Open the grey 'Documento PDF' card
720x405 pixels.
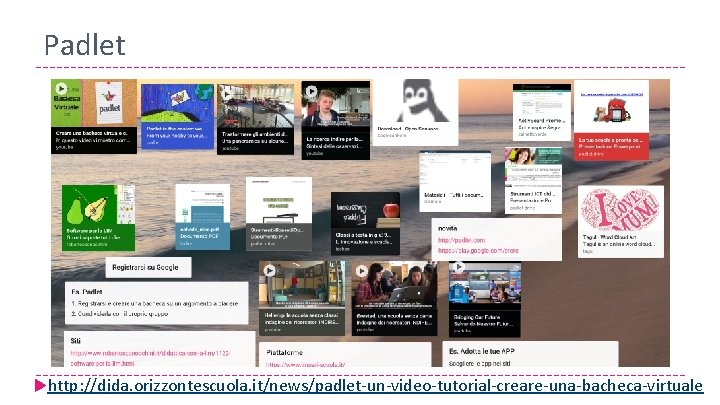[279, 214]
